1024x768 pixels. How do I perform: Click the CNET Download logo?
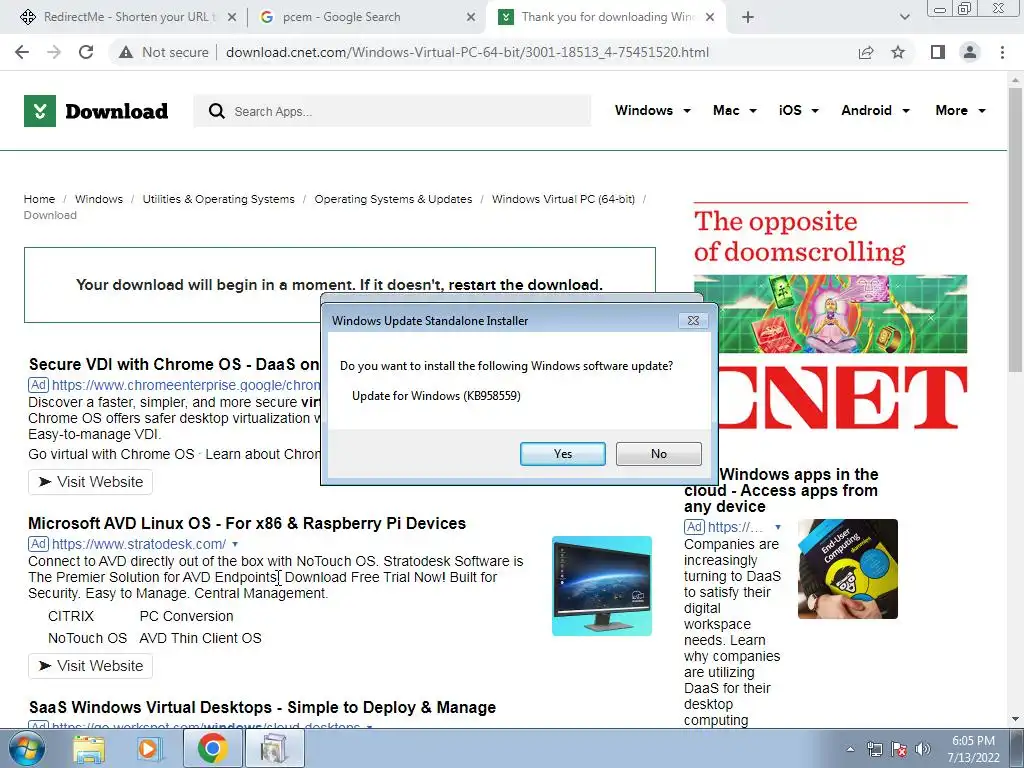point(96,111)
